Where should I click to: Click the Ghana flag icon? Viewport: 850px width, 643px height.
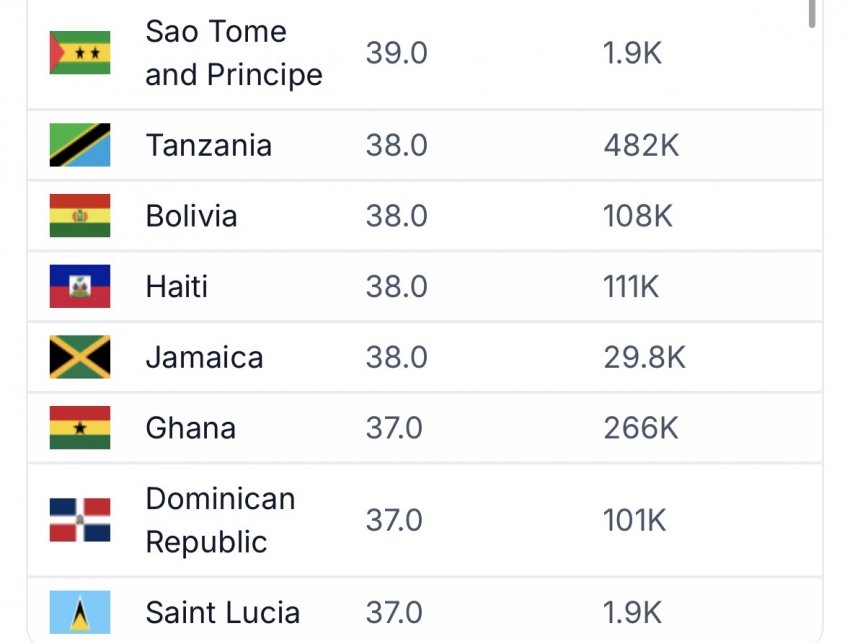tap(80, 427)
